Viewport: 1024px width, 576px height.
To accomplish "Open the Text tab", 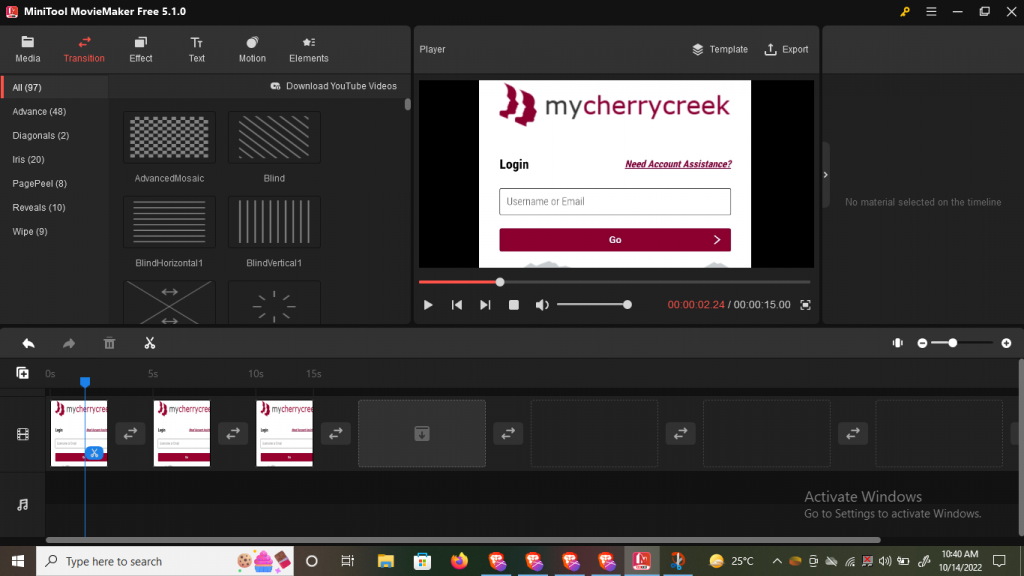I will coord(197,50).
